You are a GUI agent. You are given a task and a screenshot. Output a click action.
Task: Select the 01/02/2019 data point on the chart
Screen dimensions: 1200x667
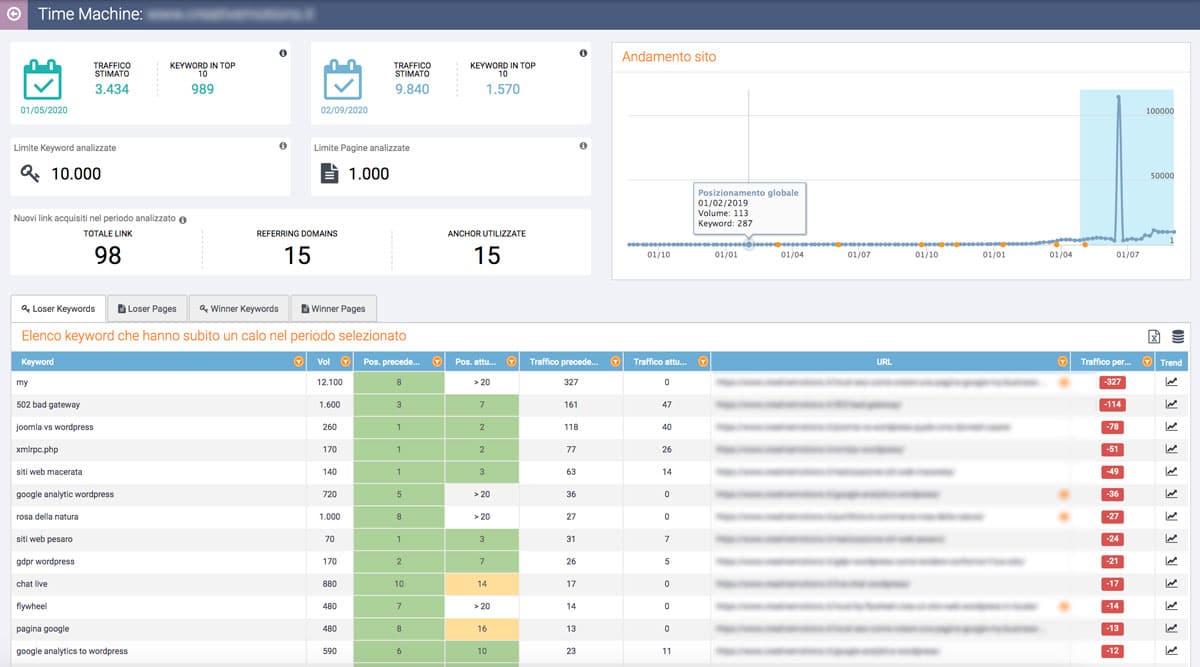750,244
